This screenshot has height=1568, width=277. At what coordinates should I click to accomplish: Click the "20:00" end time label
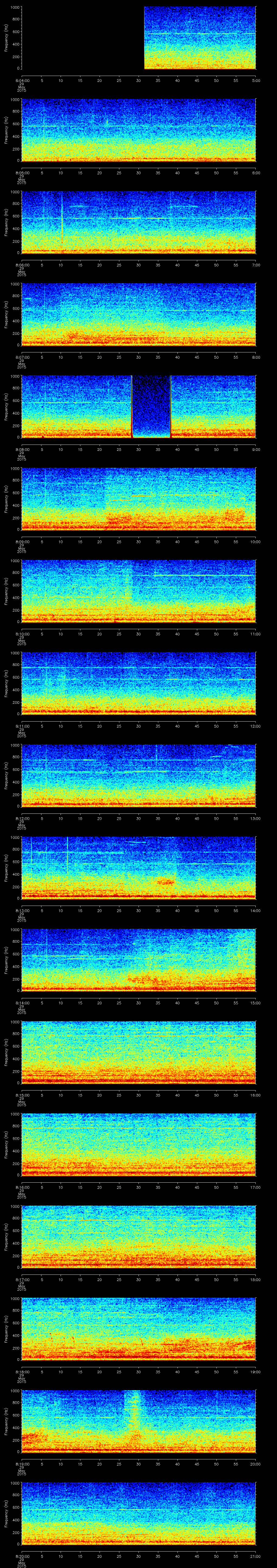[x=256, y=1464]
